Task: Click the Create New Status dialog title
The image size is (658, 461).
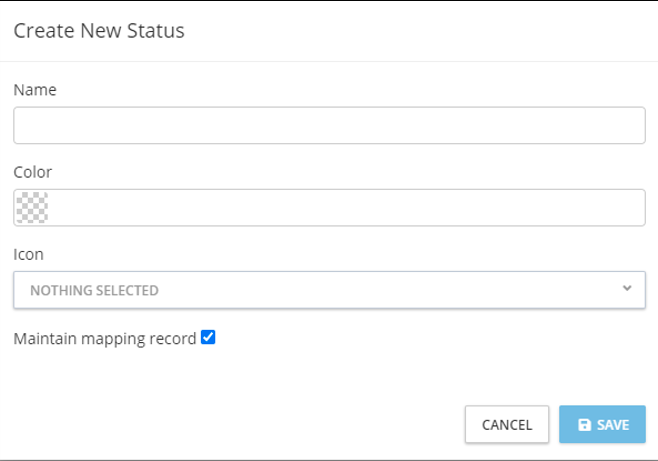Action: point(99,31)
